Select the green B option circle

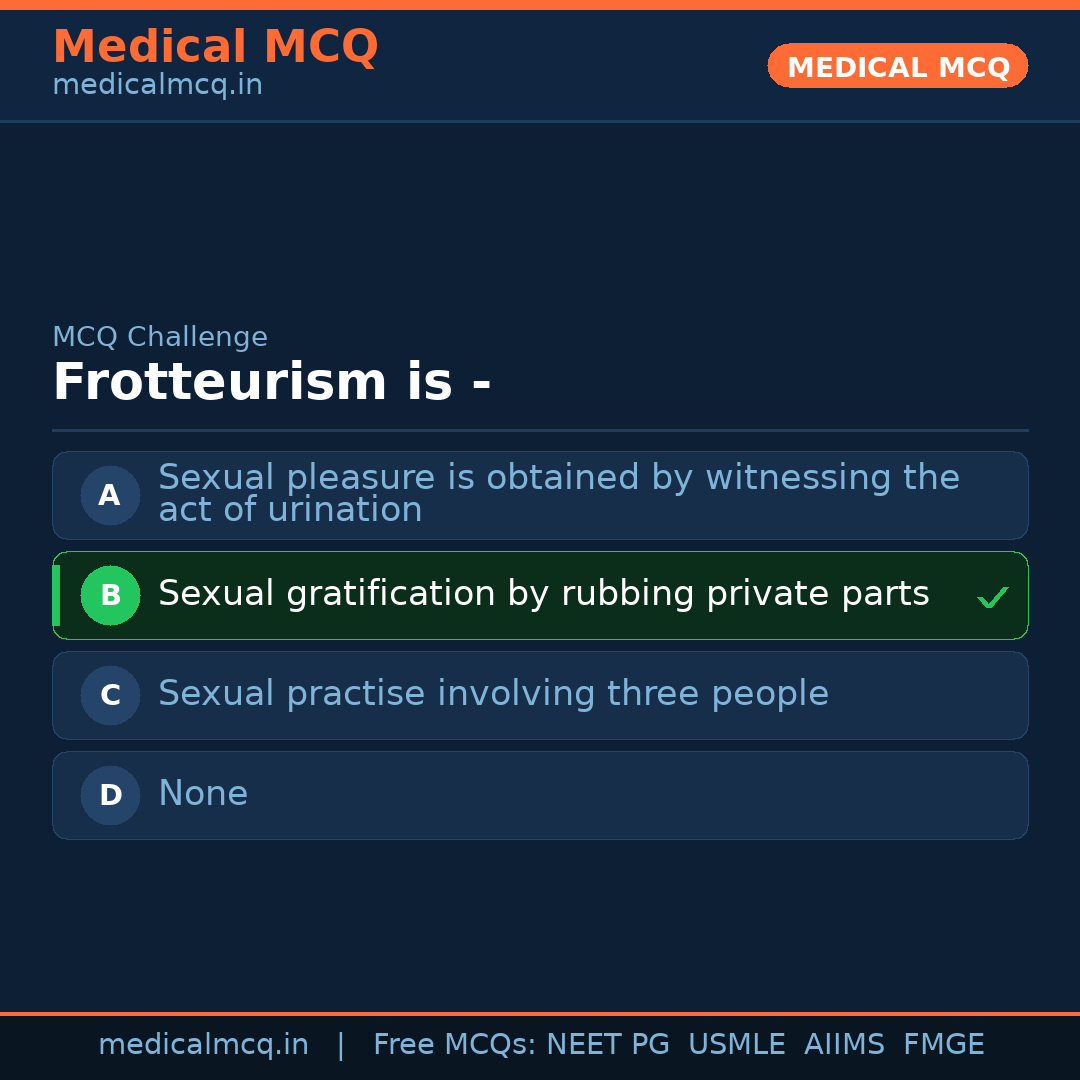pyautogui.click(x=110, y=595)
